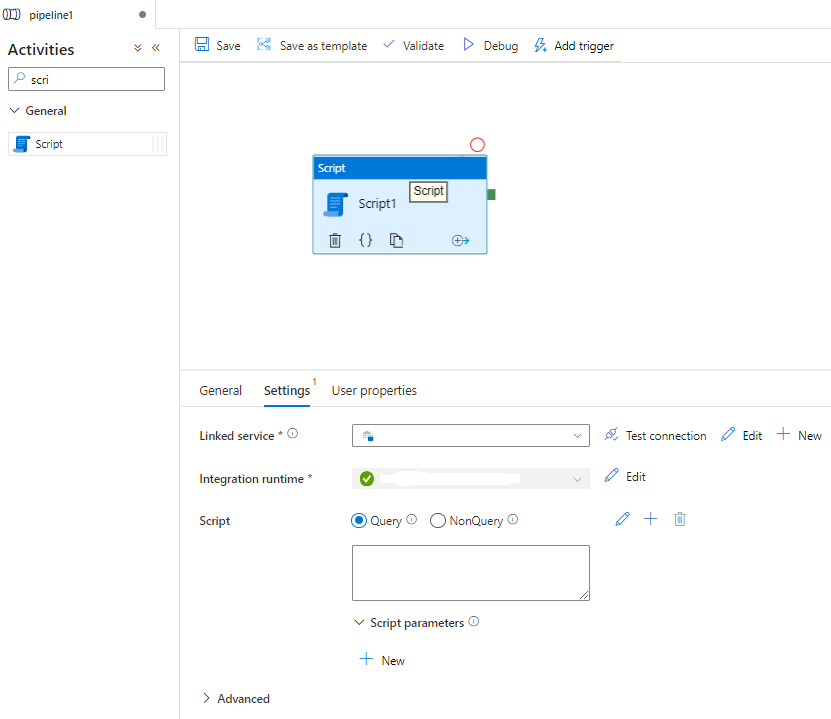The width and height of the screenshot is (831, 719).
Task: Clone Script1 with the copy icon
Action: (x=395, y=240)
